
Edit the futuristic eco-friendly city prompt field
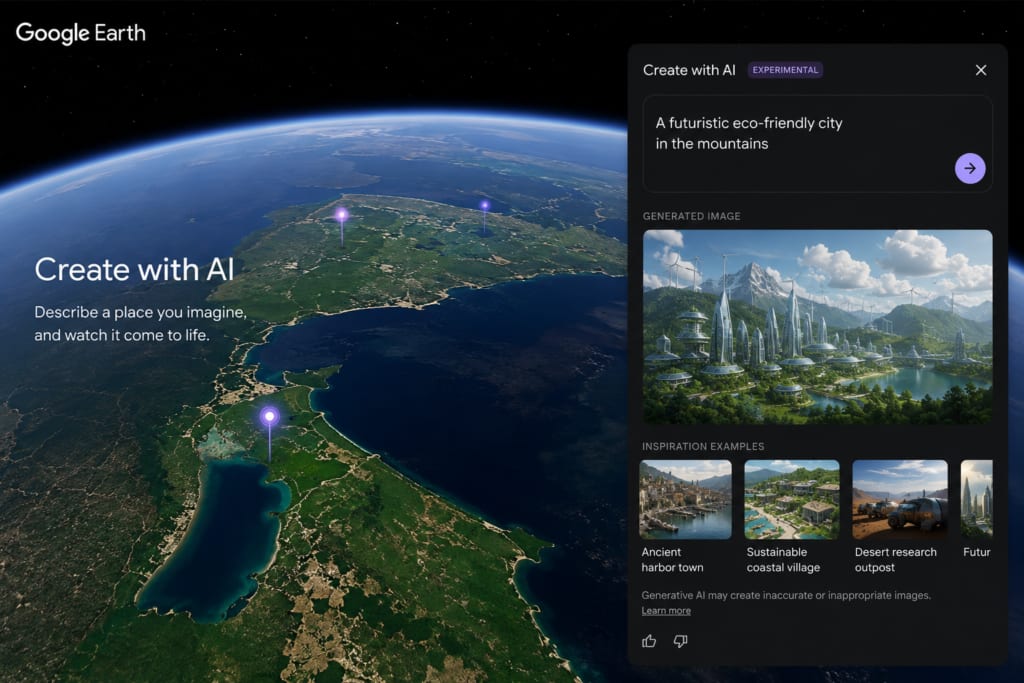pos(817,144)
